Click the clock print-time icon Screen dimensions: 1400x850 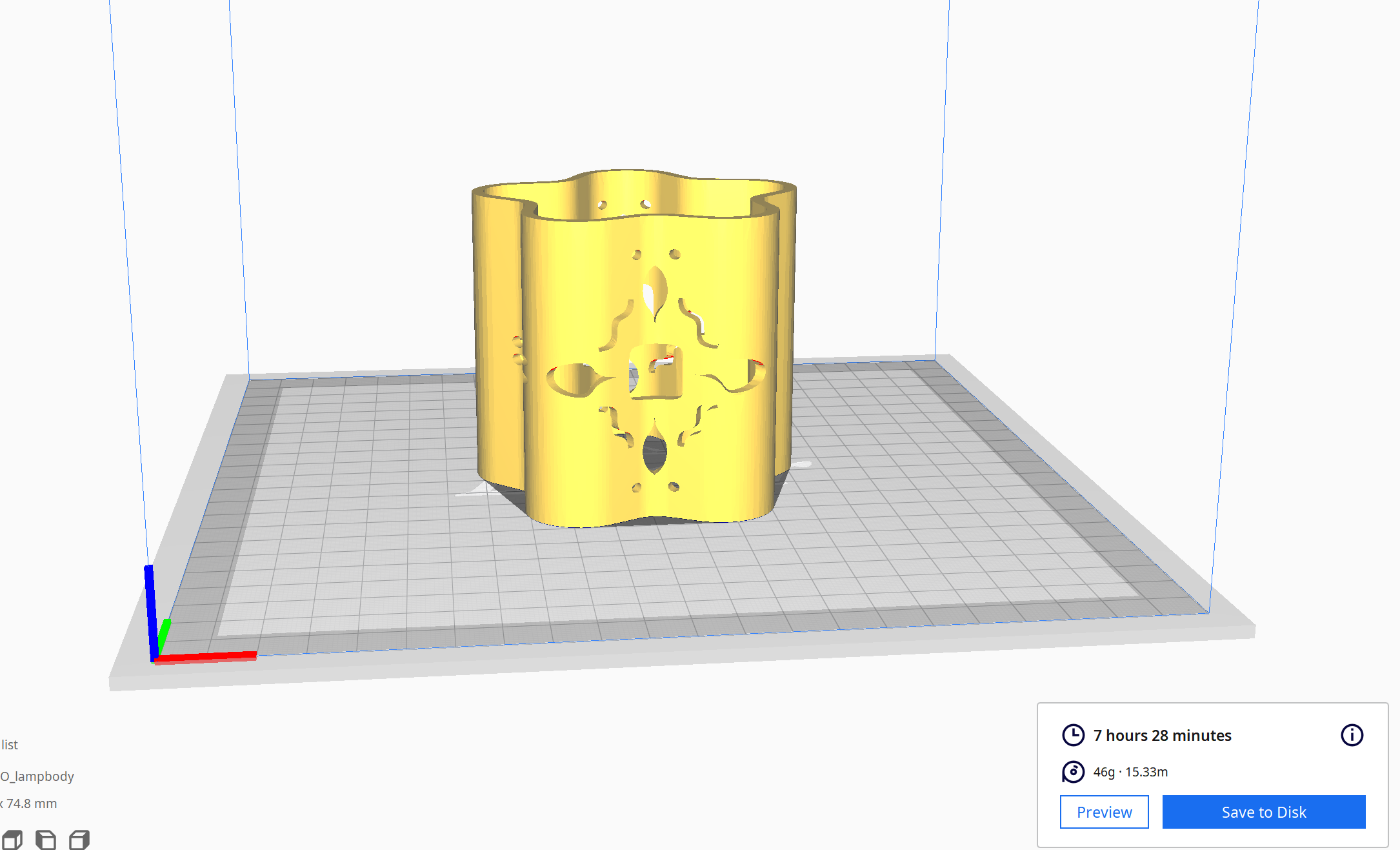pyautogui.click(x=1073, y=735)
